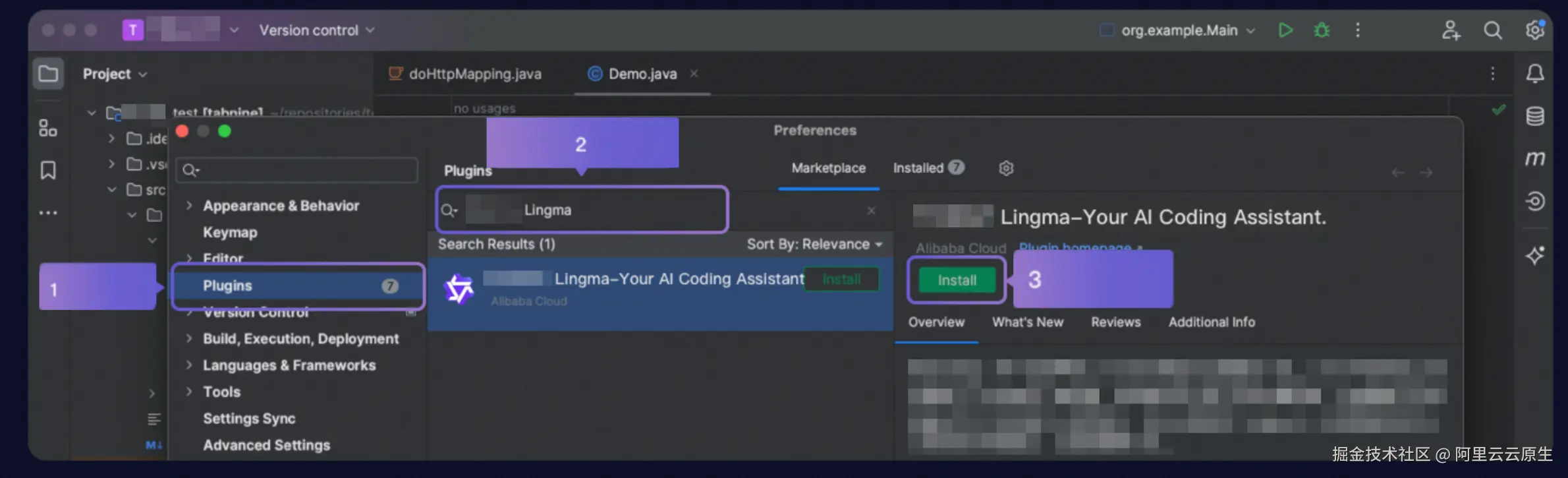Open plugin manager gear options
The image size is (1568, 478).
[1005, 168]
